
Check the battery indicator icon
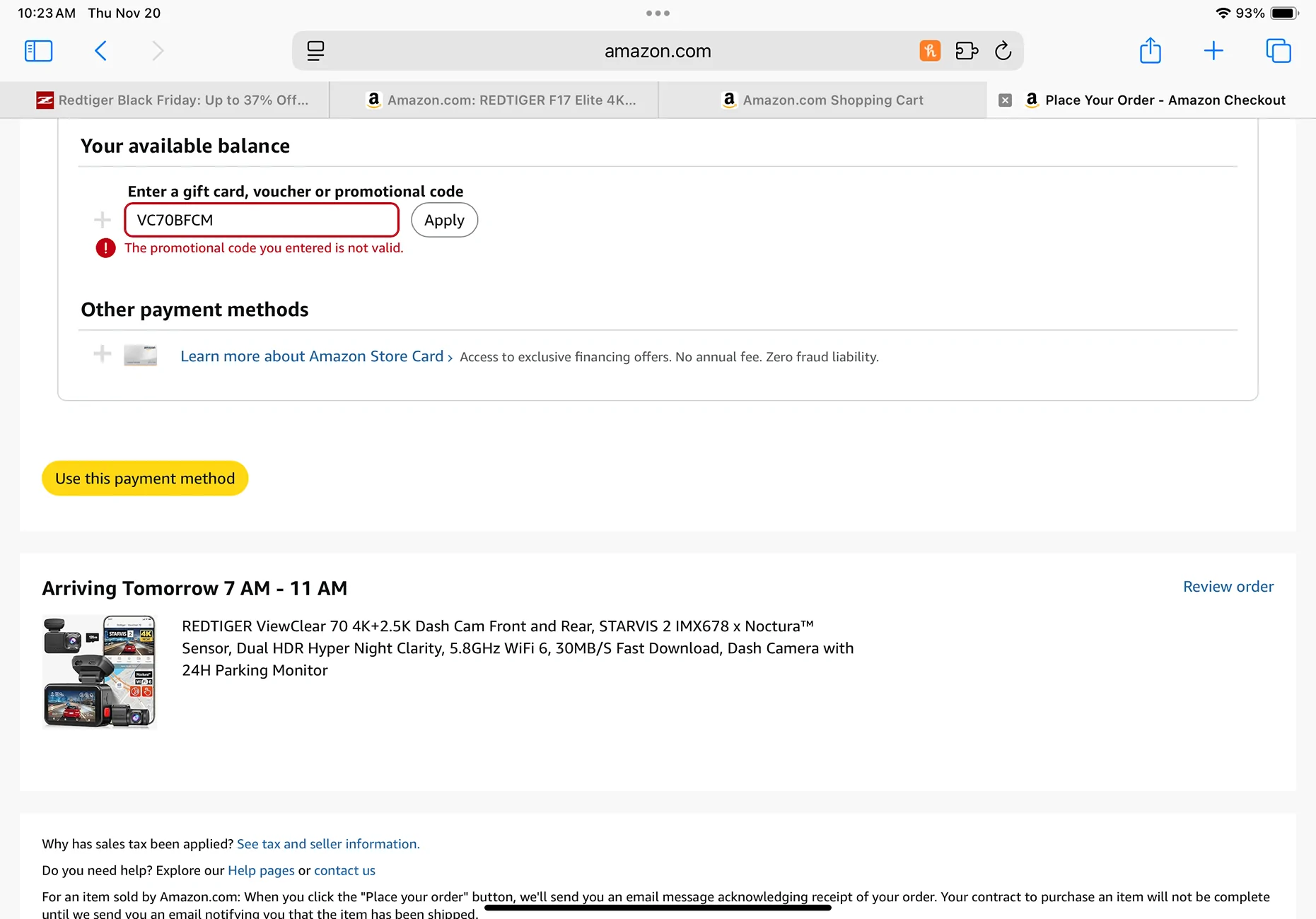[1284, 13]
